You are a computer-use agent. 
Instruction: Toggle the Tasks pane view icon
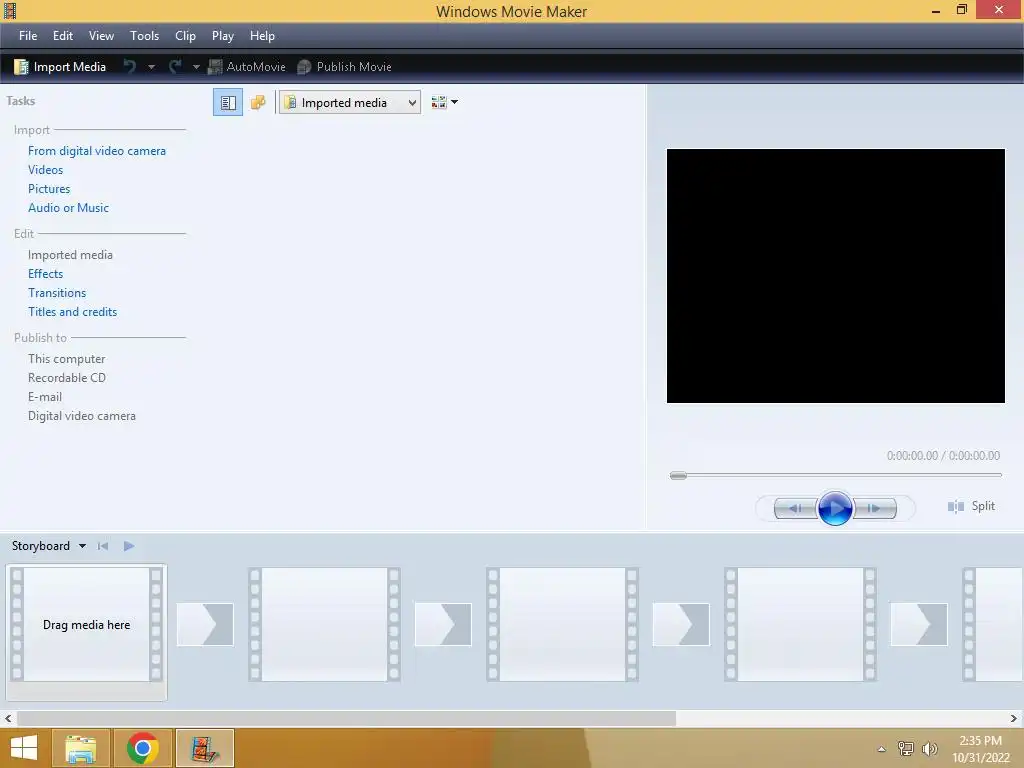pyautogui.click(x=228, y=103)
